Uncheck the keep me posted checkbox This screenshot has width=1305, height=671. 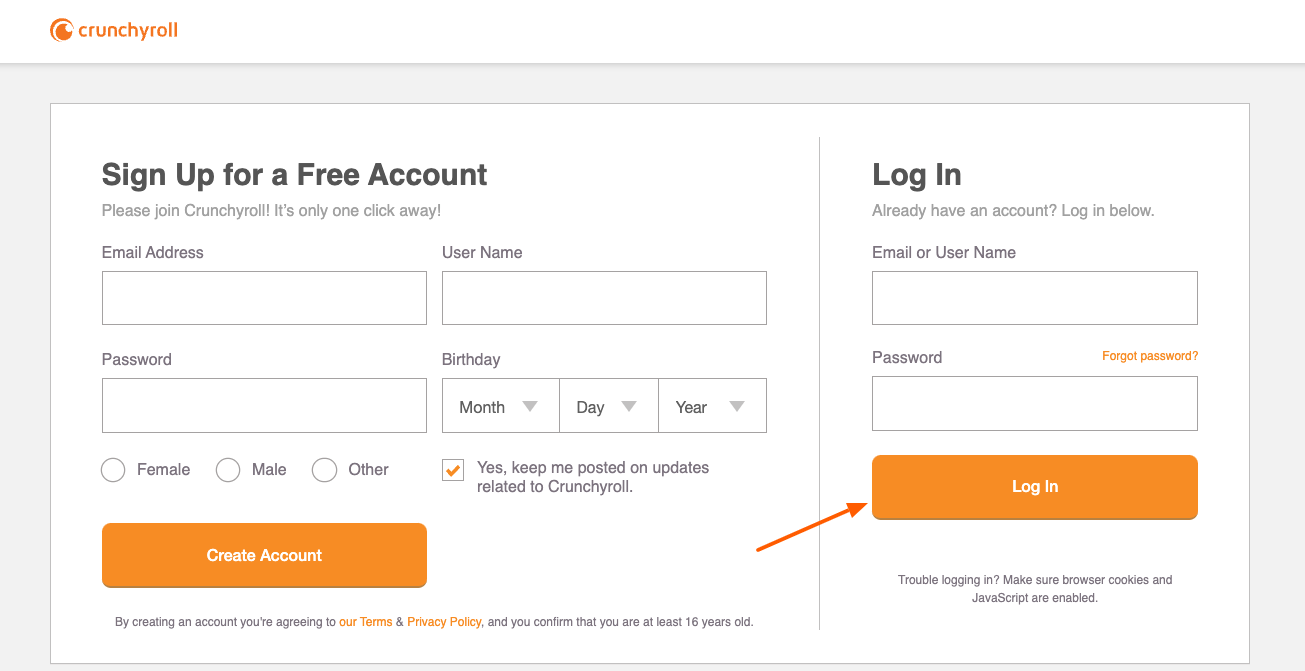tap(453, 470)
